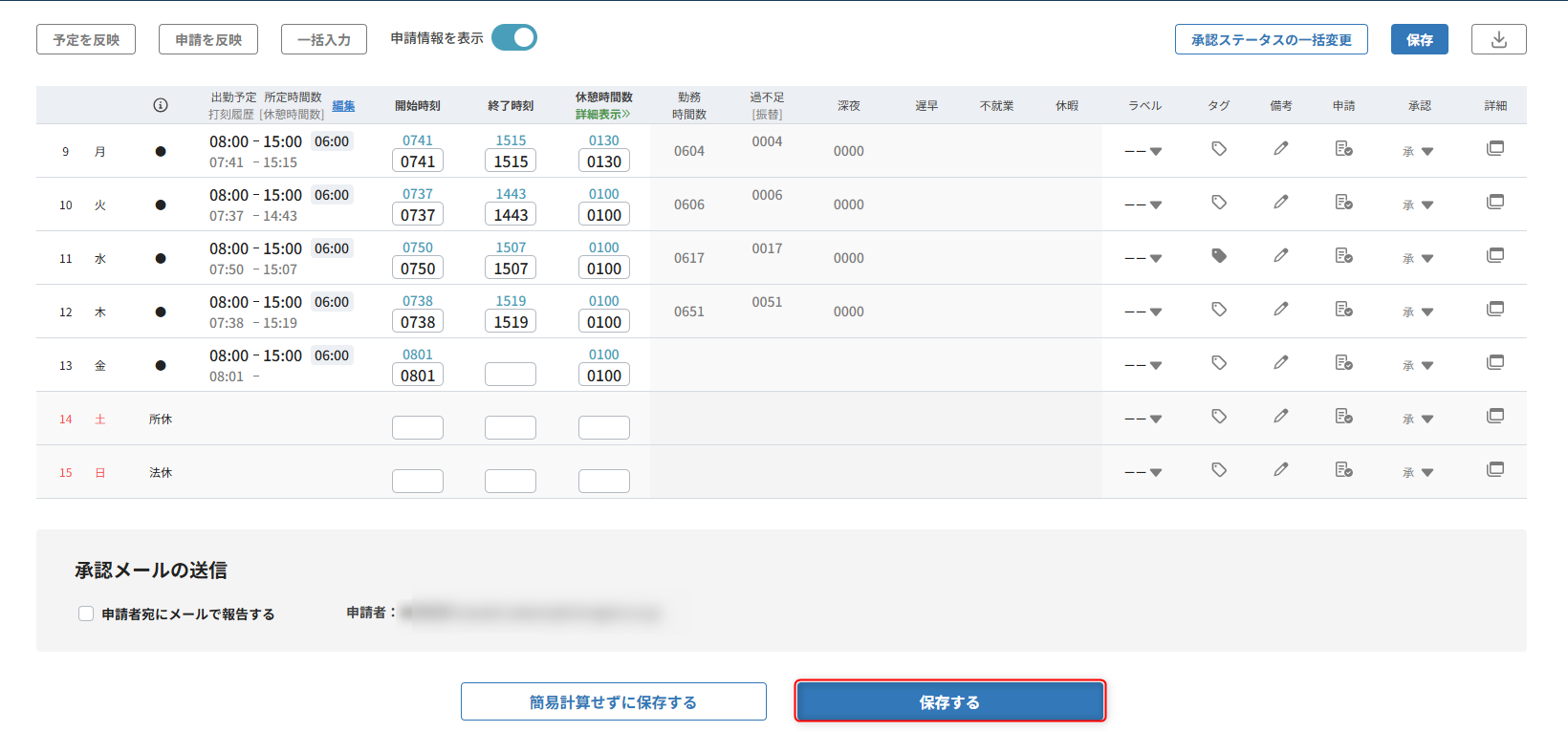Edit remarks with pencil icon for day 13
The image size is (1568, 732).
pyautogui.click(x=1281, y=362)
